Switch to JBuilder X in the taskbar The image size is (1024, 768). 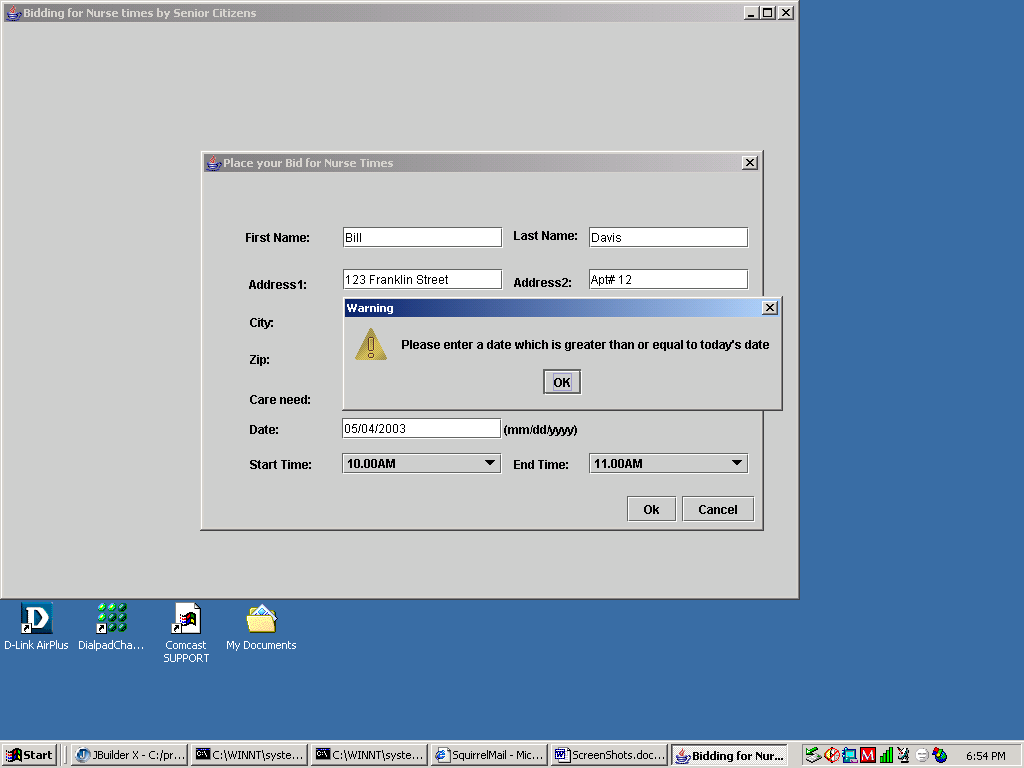point(130,755)
